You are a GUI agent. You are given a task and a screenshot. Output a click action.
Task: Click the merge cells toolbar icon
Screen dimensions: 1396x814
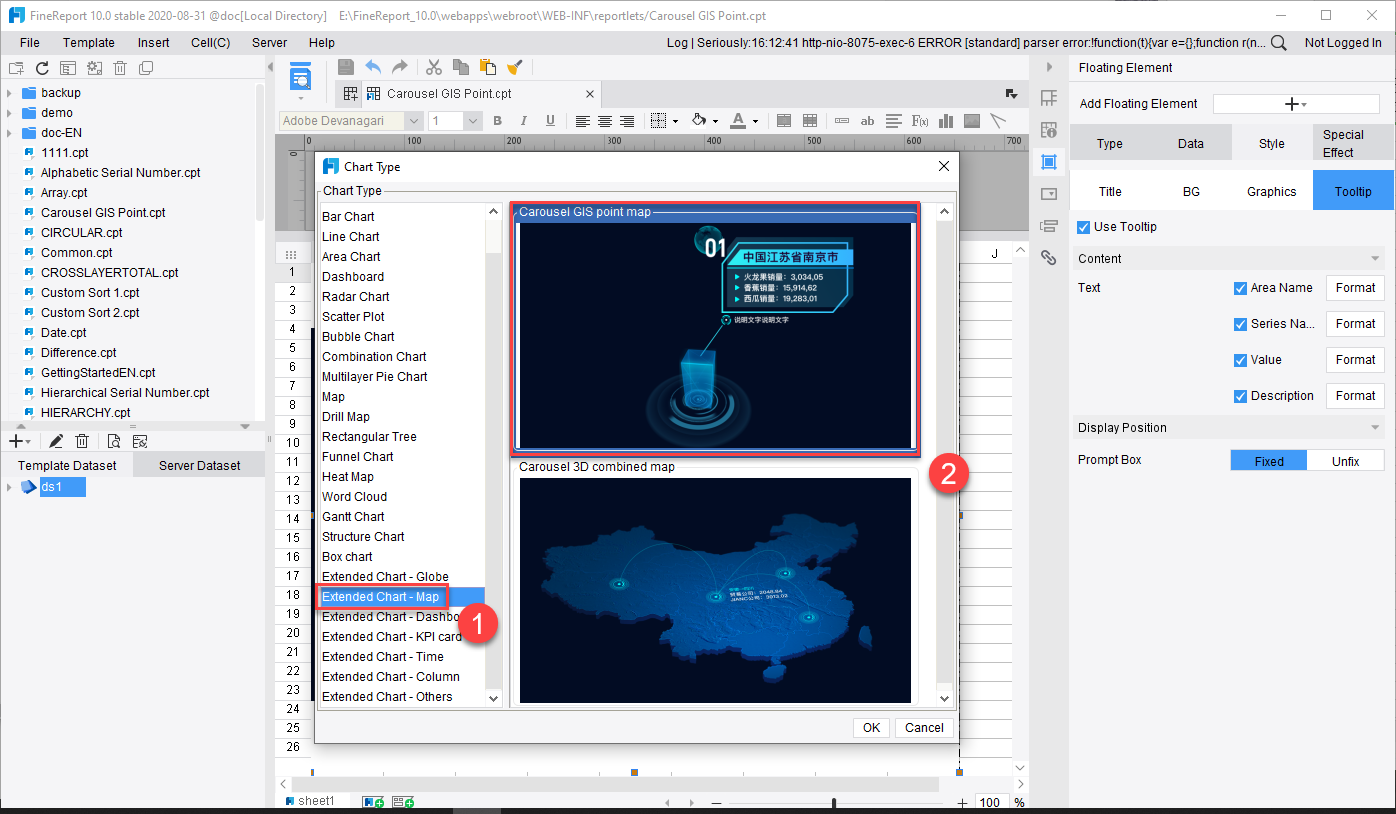pos(785,121)
